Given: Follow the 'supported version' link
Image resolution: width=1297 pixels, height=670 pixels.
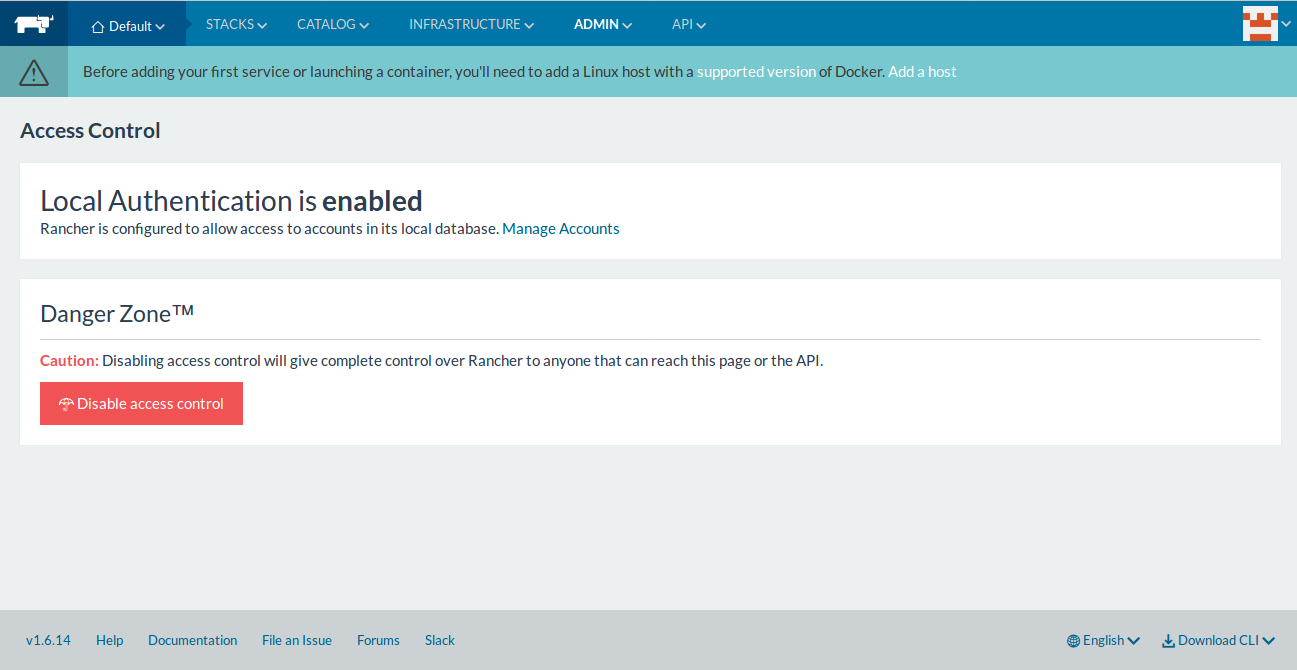Looking at the screenshot, I should 756,72.
